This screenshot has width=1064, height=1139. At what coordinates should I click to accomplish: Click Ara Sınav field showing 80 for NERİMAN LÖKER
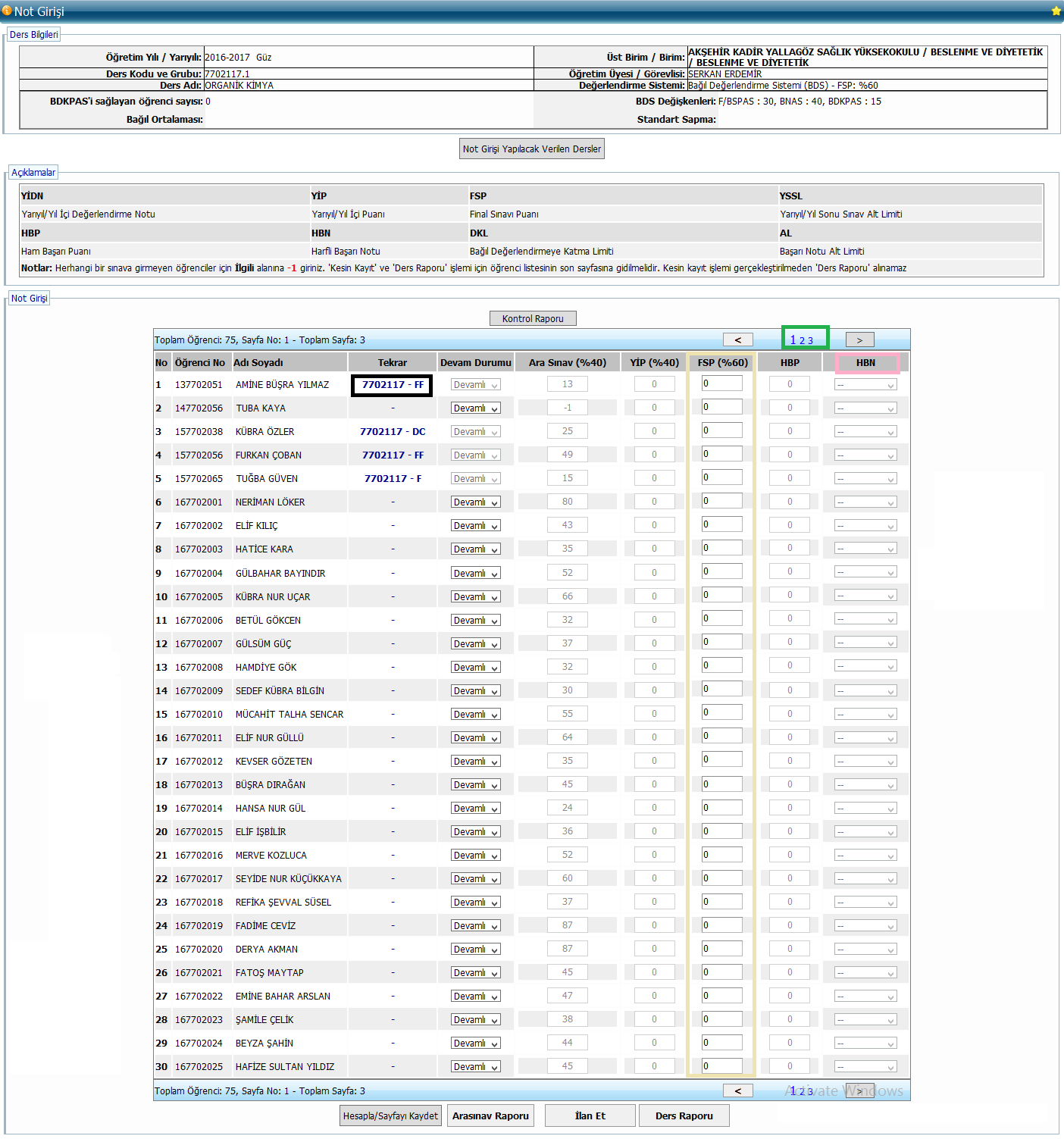pyautogui.click(x=568, y=502)
